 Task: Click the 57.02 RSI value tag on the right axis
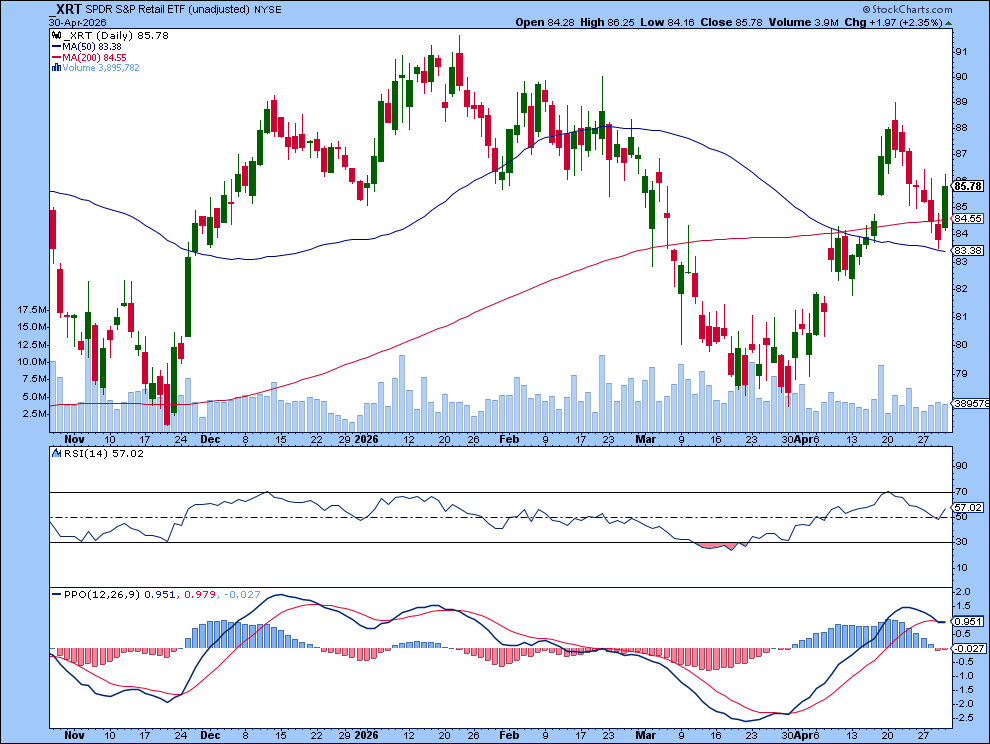click(x=968, y=507)
